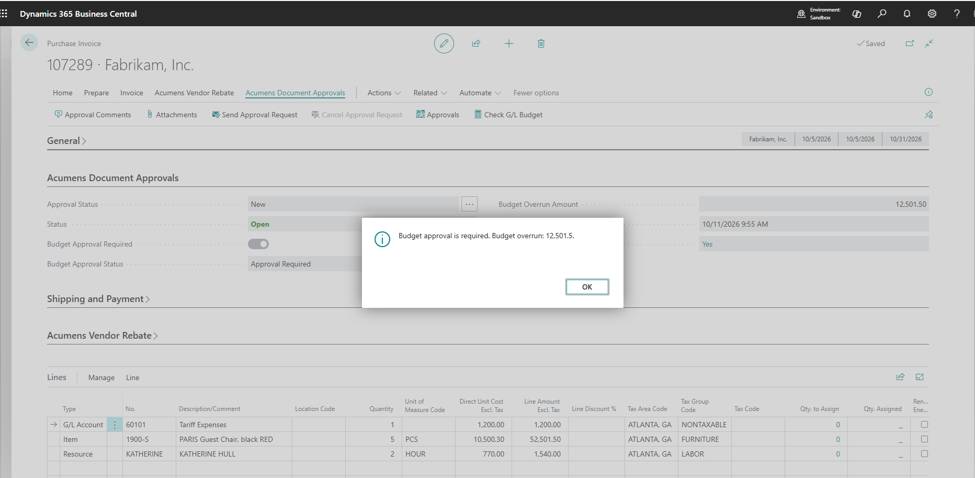
Task: Open the Actions dropdown menu
Action: coord(384,93)
